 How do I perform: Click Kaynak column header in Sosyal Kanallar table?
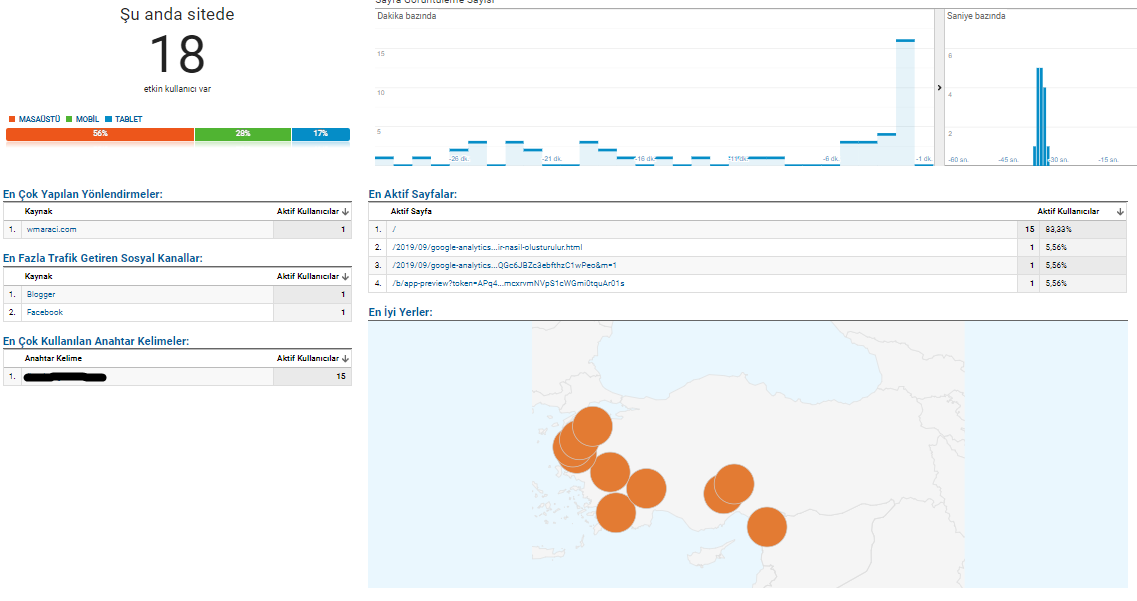[x=38, y=276]
